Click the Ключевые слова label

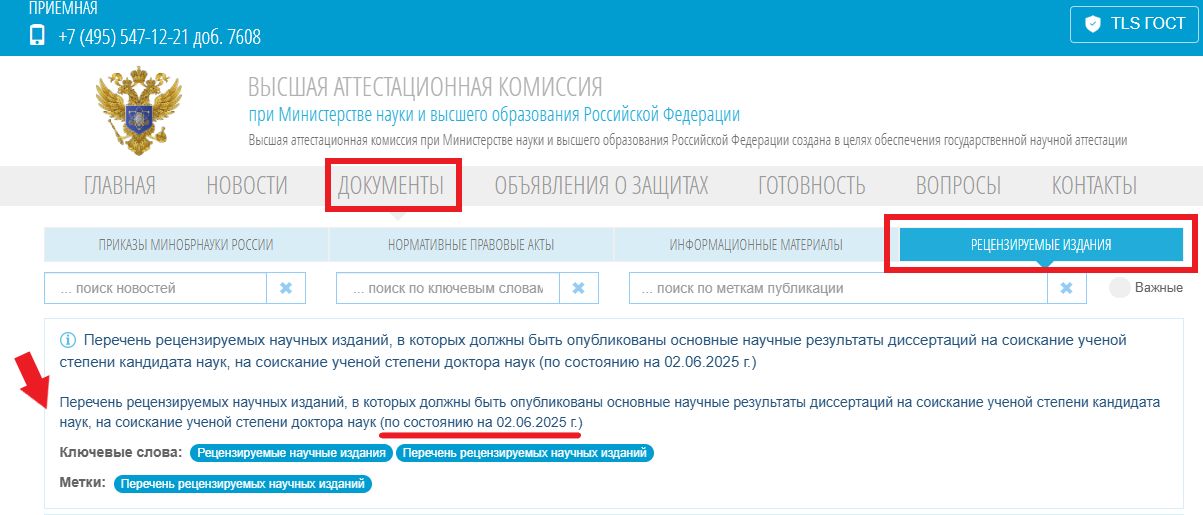(x=121, y=453)
